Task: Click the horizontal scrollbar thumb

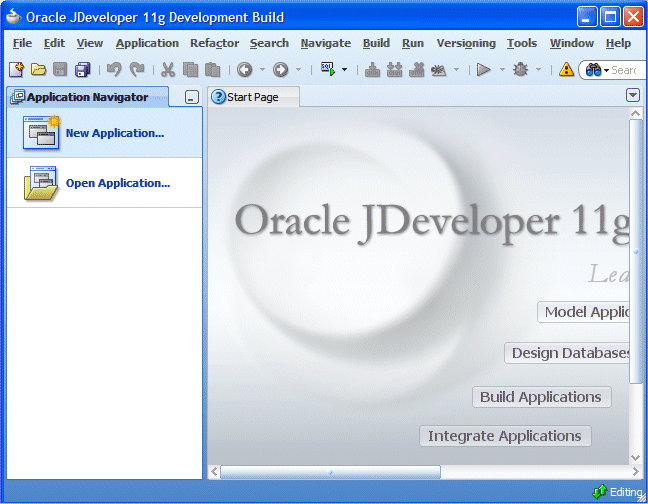Action: click(x=330, y=471)
